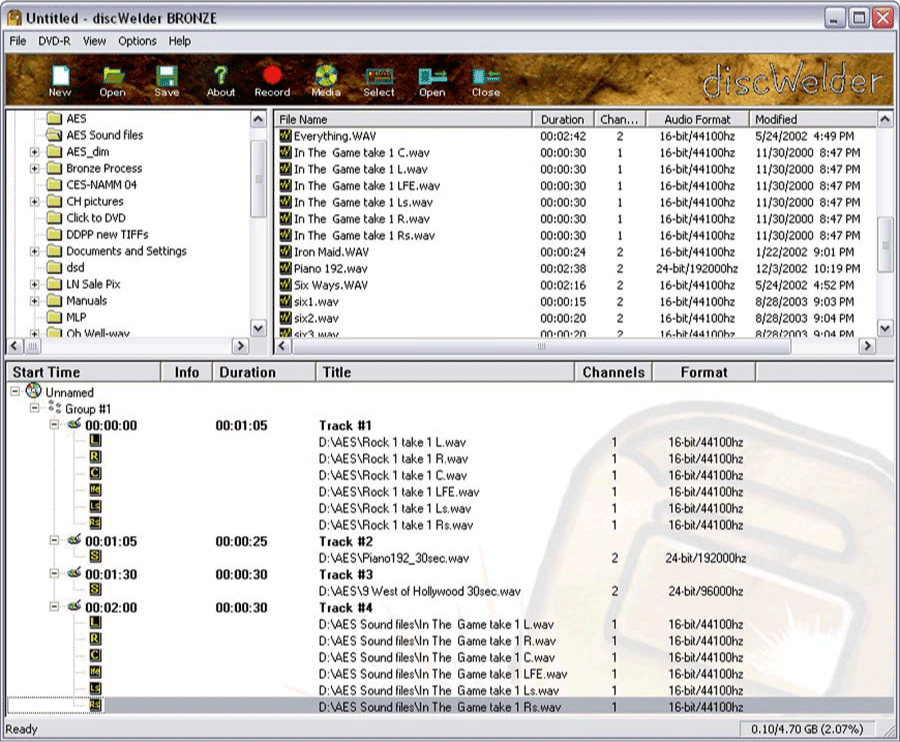Screen dimensions: 900x742
Task: Close the drive tray with the Close icon
Action: click(486, 81)
